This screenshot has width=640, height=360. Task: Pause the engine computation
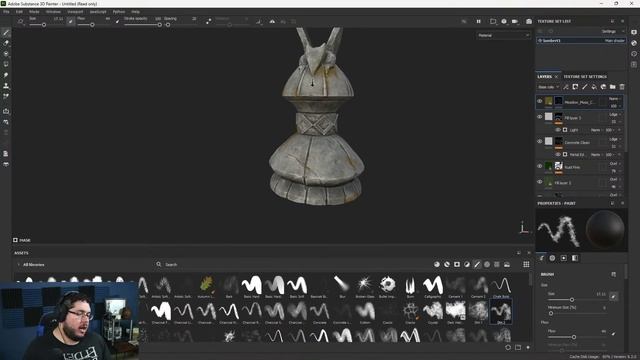pos(478,21)
